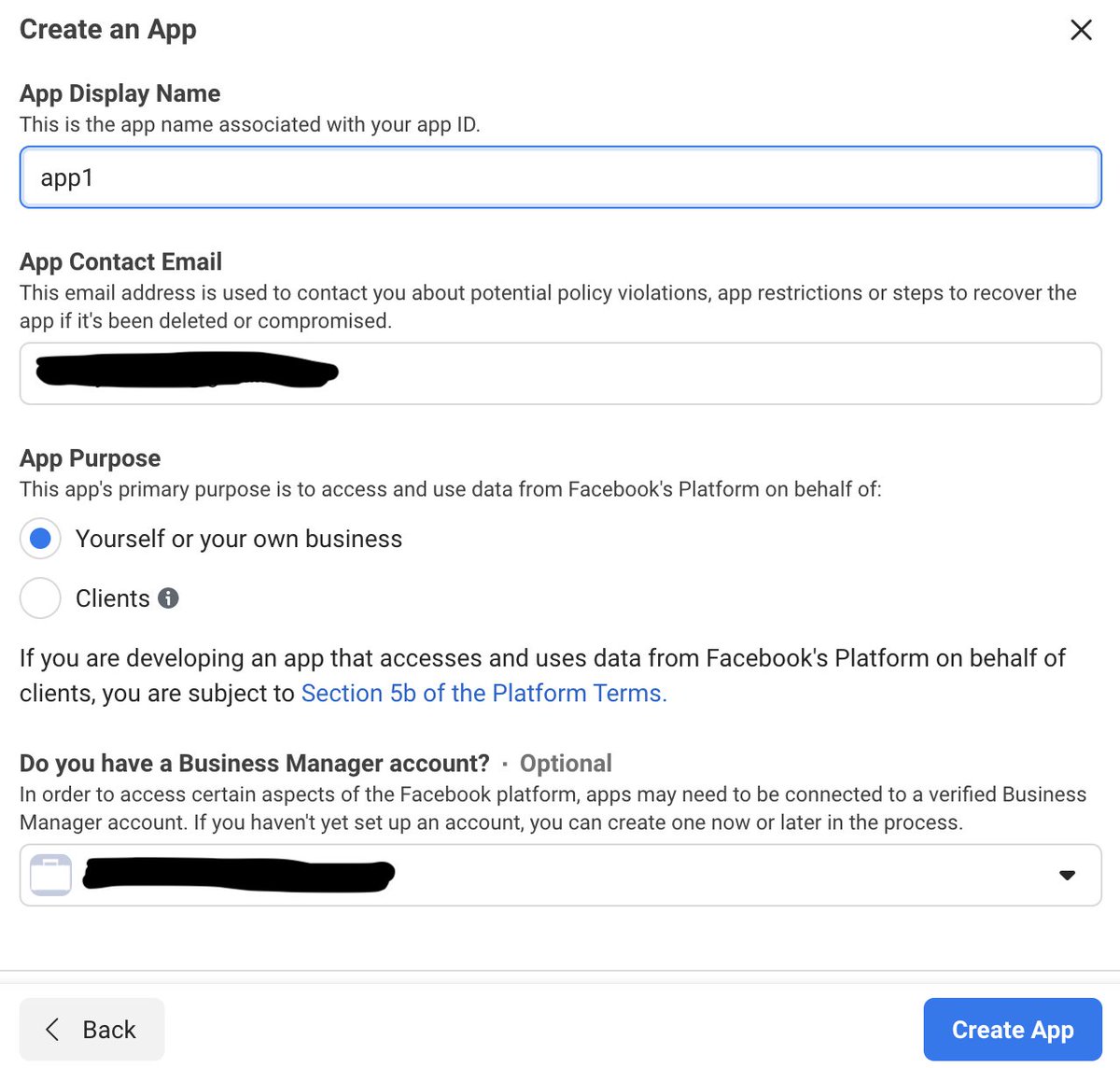Viewport: 1120px width, 1068px height.
Task: Select the "Clients" app purpose option
Action: tap(40, 598)
